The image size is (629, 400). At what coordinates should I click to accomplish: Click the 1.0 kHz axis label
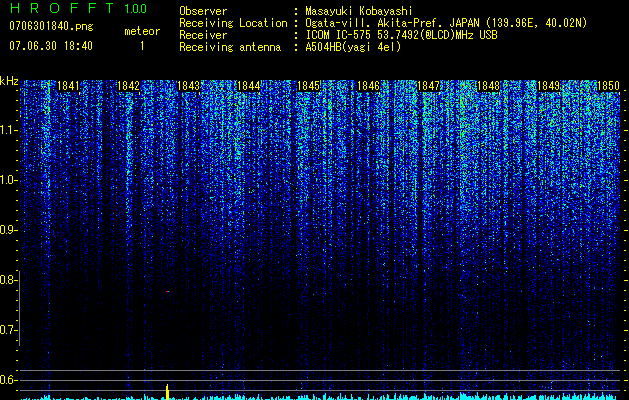tap(8, 181)
